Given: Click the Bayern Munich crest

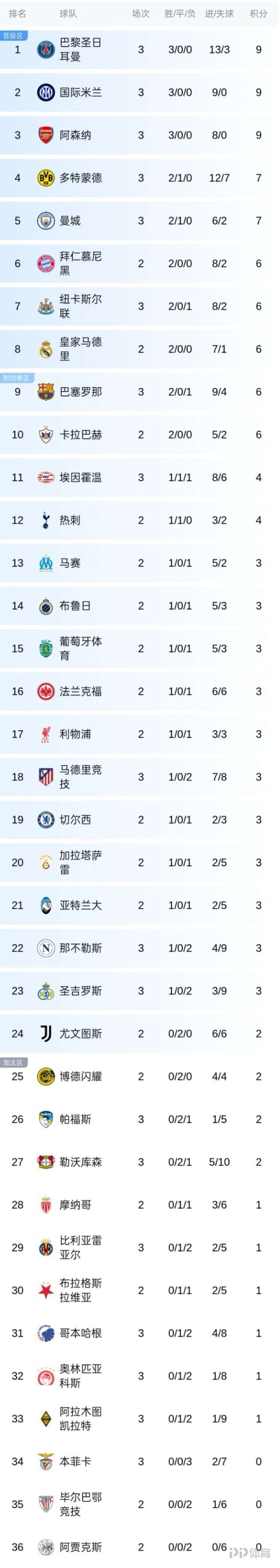Looking at the screenshot, I should [45, 264].
